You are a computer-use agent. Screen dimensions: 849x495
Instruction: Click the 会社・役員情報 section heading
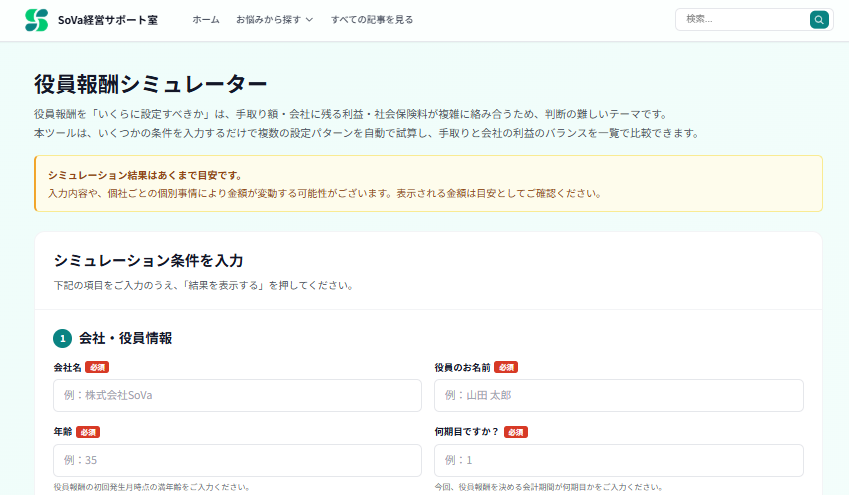coord(126,338)
